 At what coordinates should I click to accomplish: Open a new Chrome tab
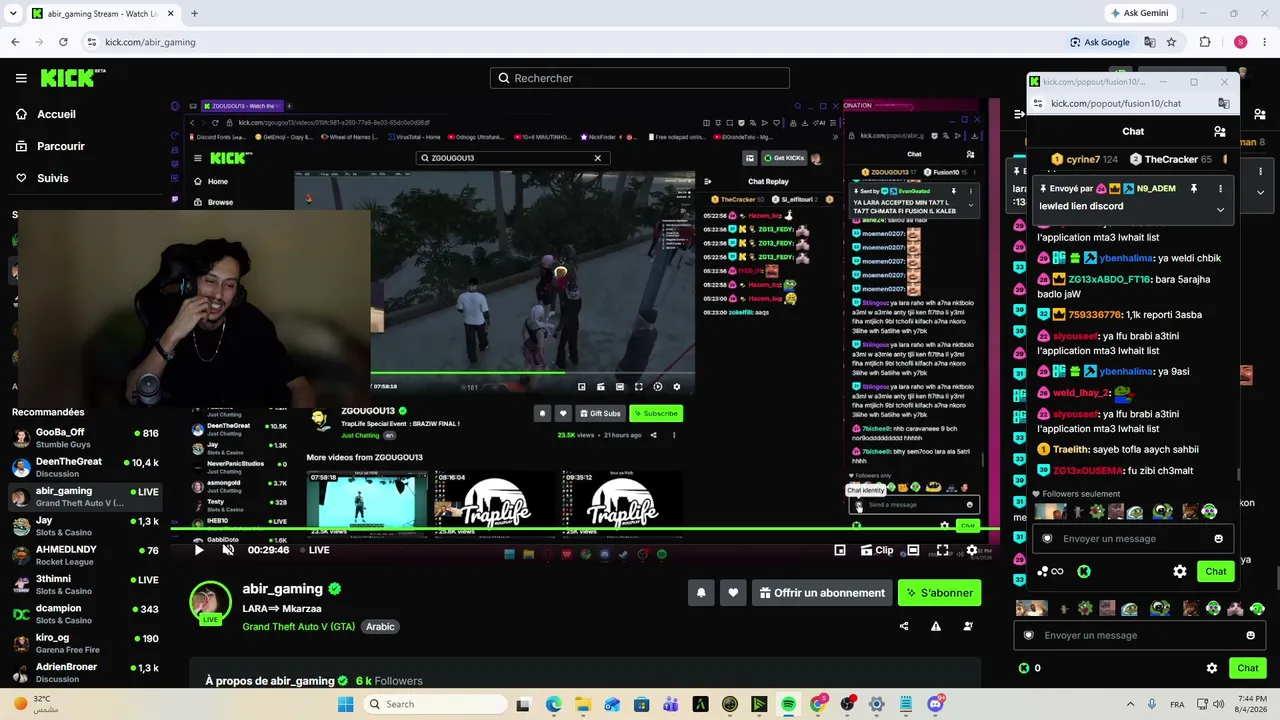194,13
